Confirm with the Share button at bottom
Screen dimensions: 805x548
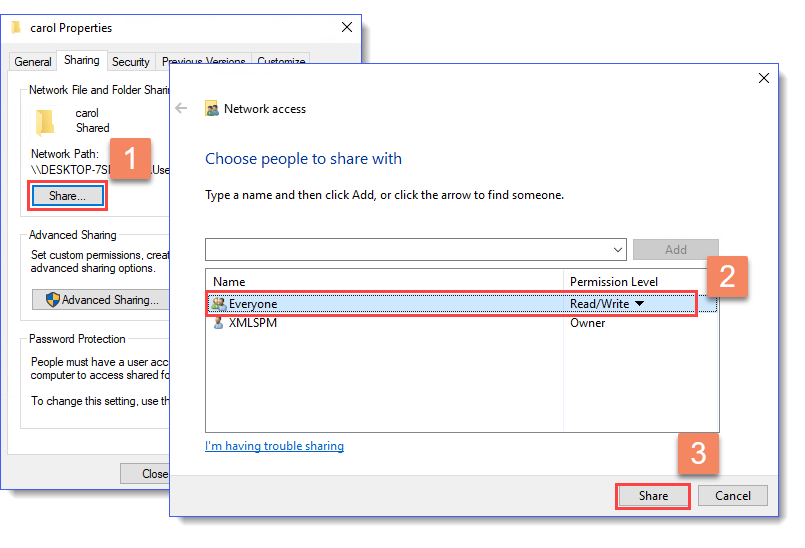point(653,496)
